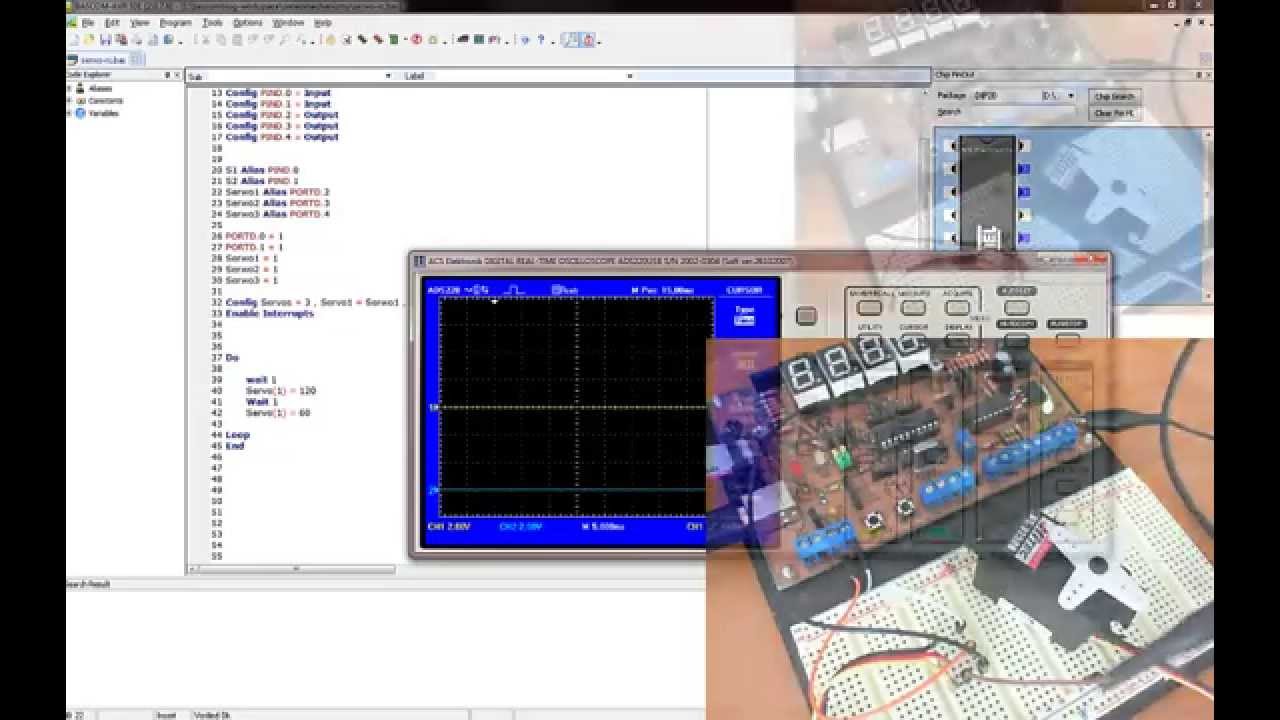Click the Copy toolbar icon
The width and height of the screenshot is (1280, 720).
(x=223, y=40)
